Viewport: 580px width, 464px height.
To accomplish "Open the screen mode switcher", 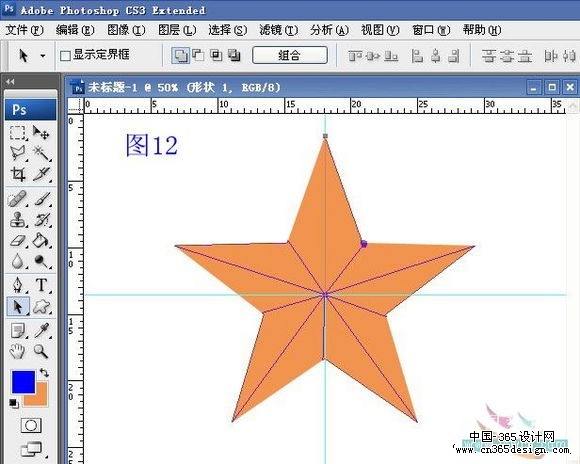I will 32,449.
